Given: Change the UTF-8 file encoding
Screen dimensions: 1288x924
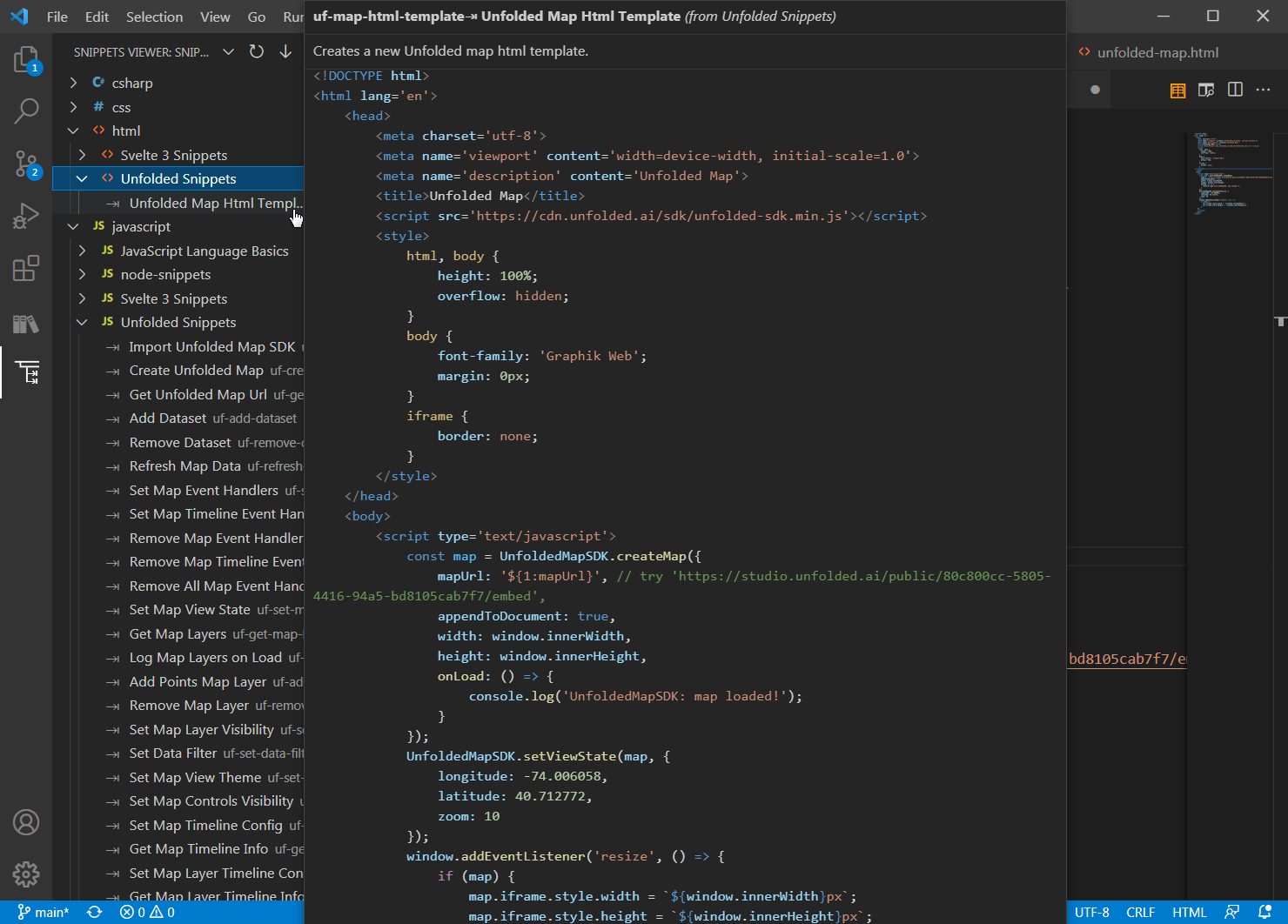Looking at the screenshot, I should [x=1091, y=912].
